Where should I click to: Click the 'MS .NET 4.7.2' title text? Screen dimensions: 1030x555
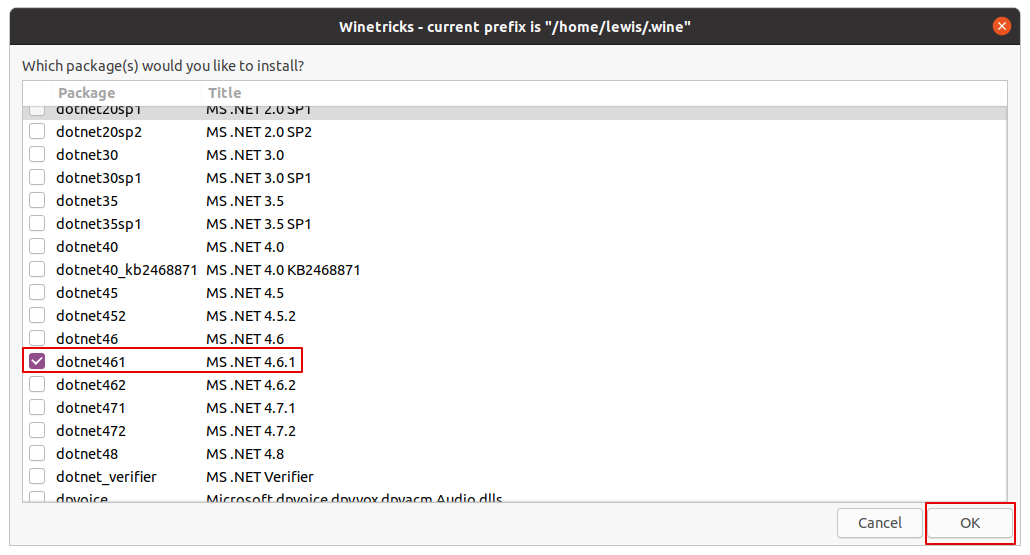click(x=251, y=431)
